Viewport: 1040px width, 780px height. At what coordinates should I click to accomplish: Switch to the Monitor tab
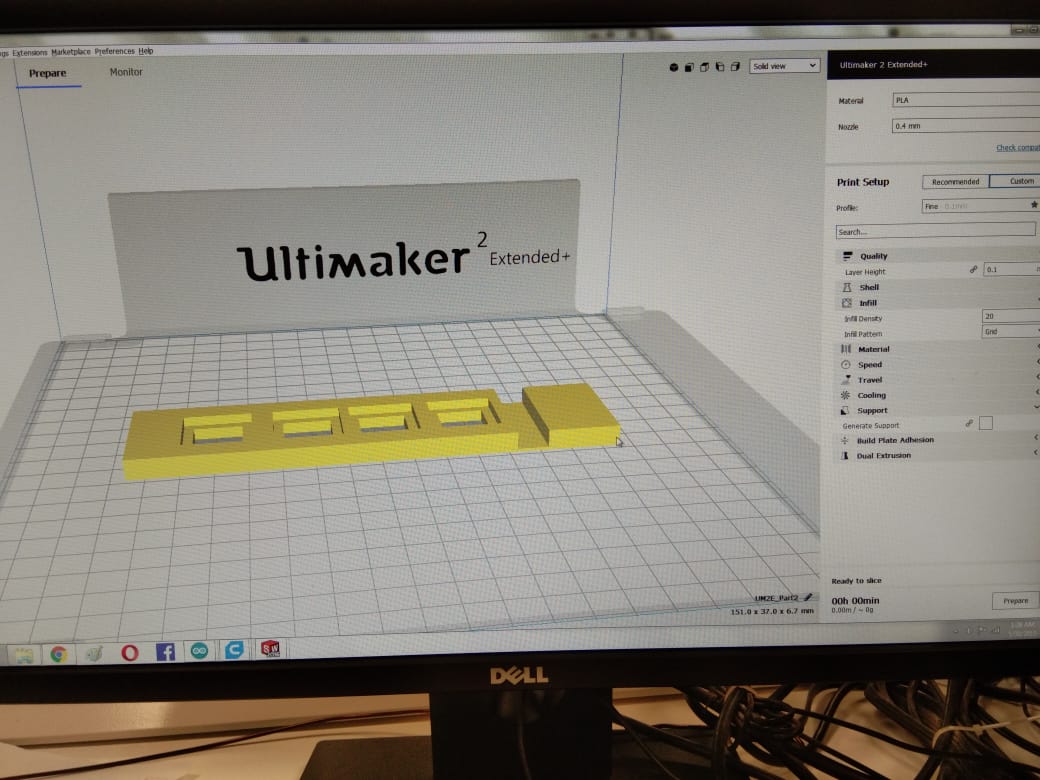pyautogui.click(x=126, y=72)
